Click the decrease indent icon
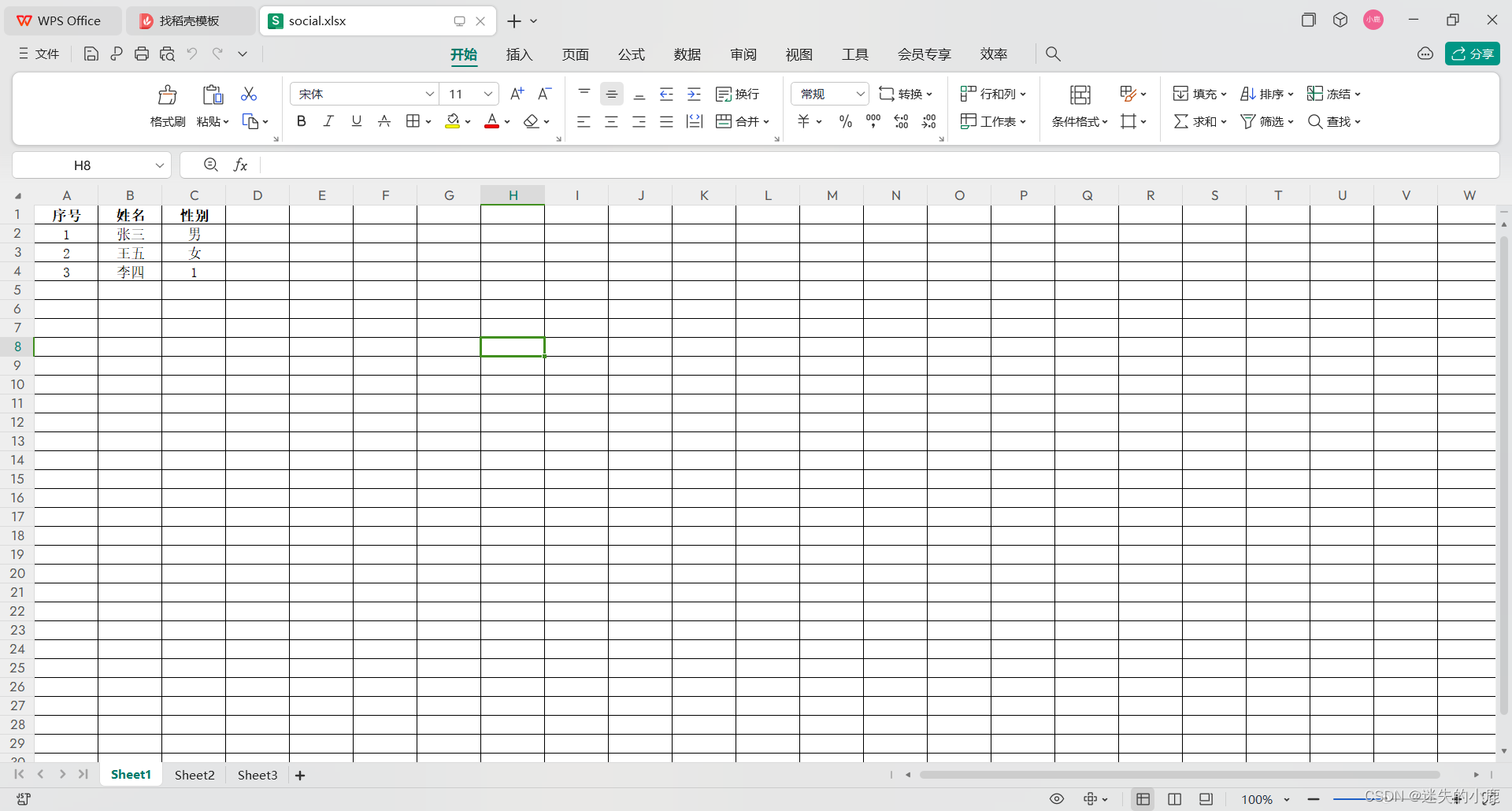This screenshot has width=1512, height=811. click(666, 94)
